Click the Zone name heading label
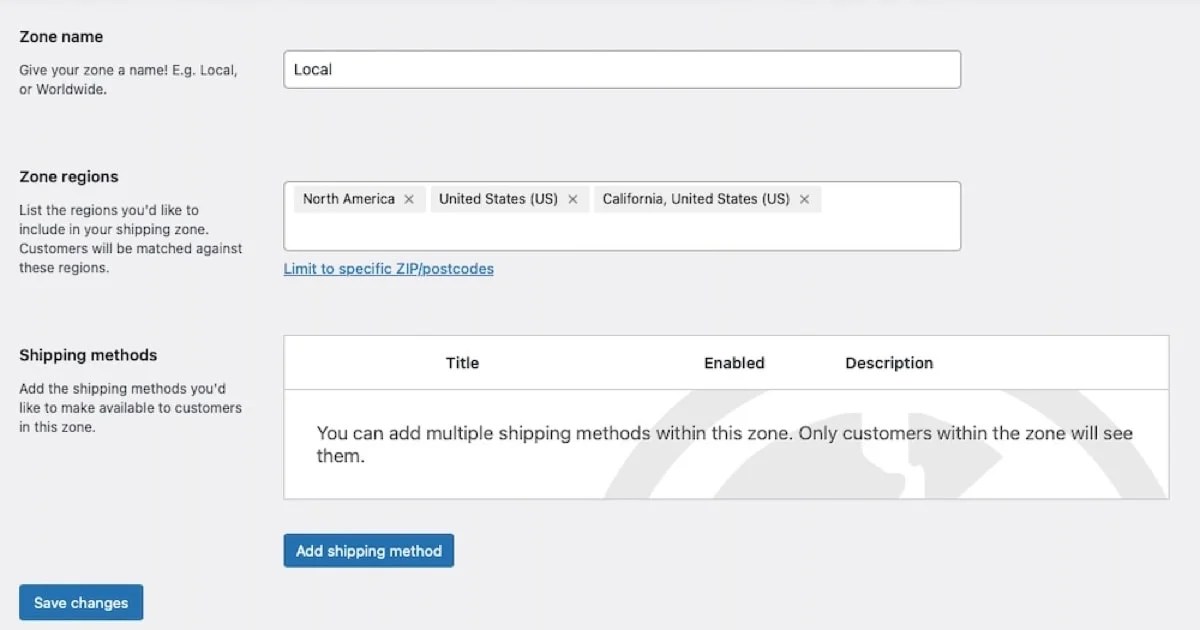Screen dimensions: 1200x630 point(61,37)
